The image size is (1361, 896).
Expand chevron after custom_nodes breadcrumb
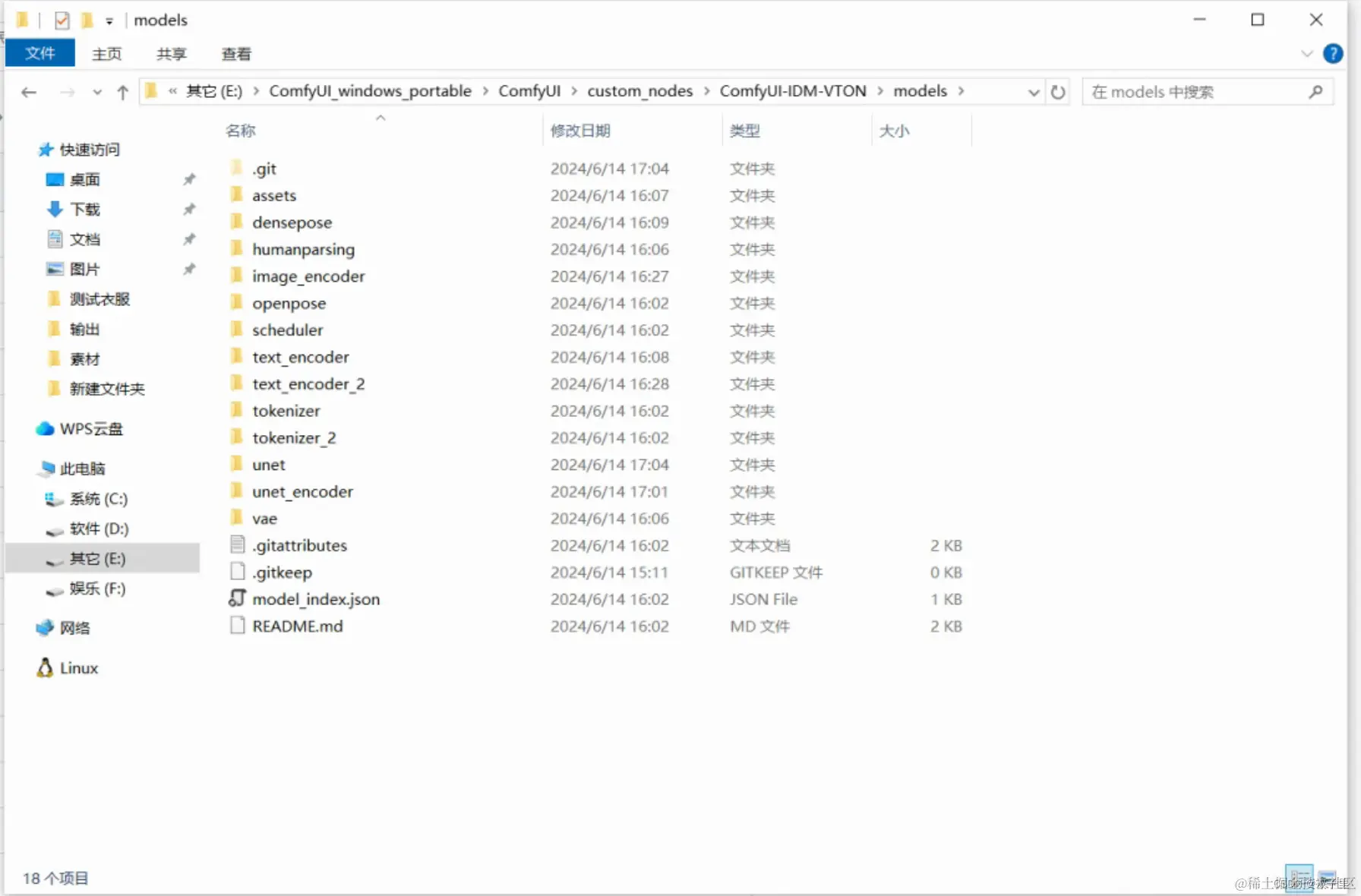click(706, 91)
